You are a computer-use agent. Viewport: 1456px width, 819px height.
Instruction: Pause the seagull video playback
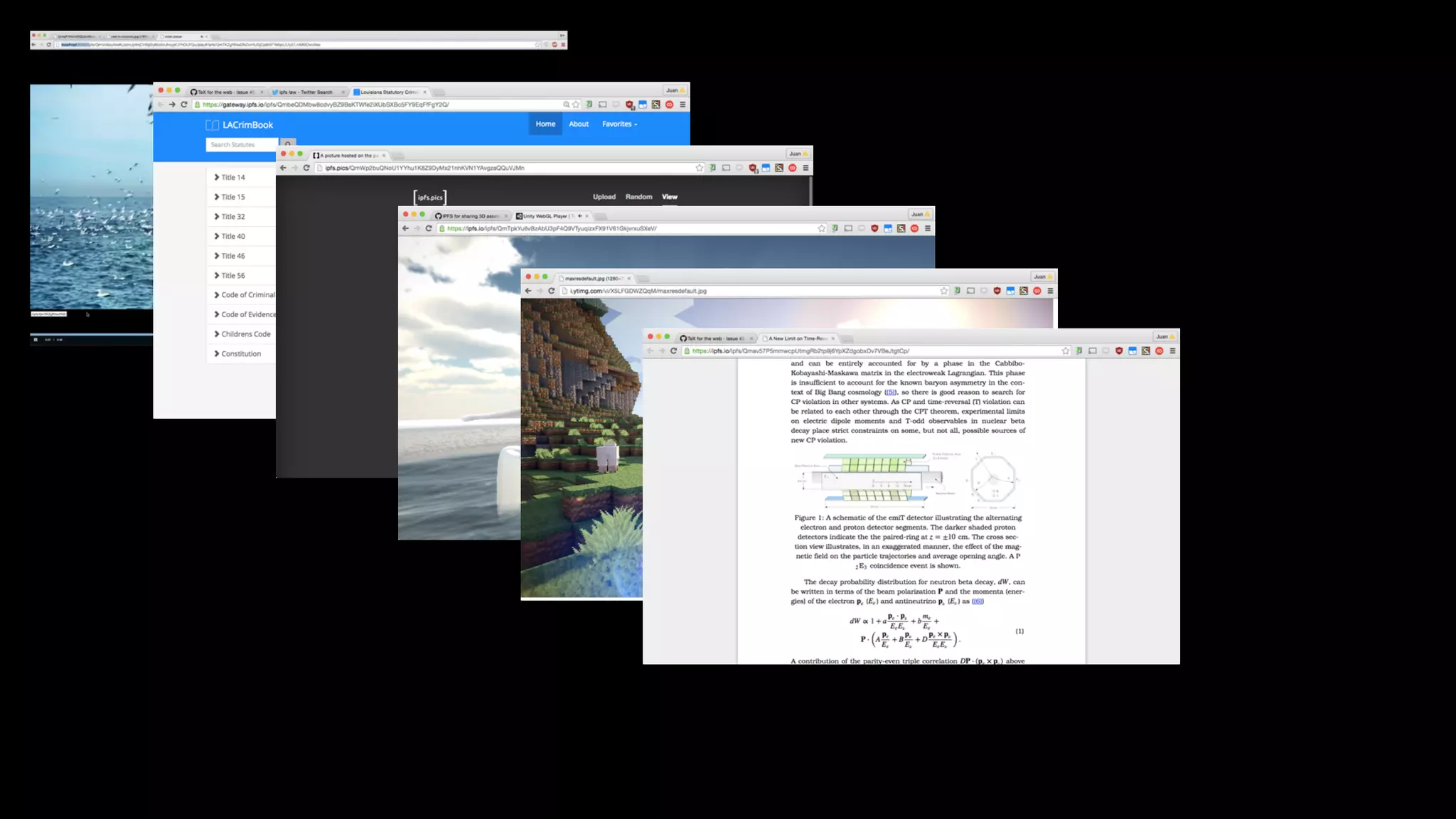(x=36, y=340)
